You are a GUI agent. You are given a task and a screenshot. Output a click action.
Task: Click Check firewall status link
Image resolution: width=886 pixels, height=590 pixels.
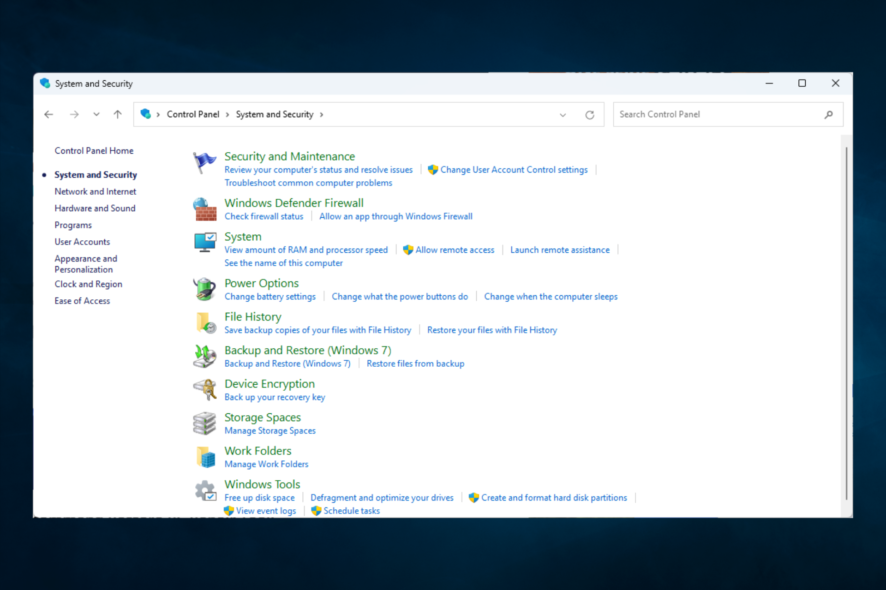click(263, 216)
